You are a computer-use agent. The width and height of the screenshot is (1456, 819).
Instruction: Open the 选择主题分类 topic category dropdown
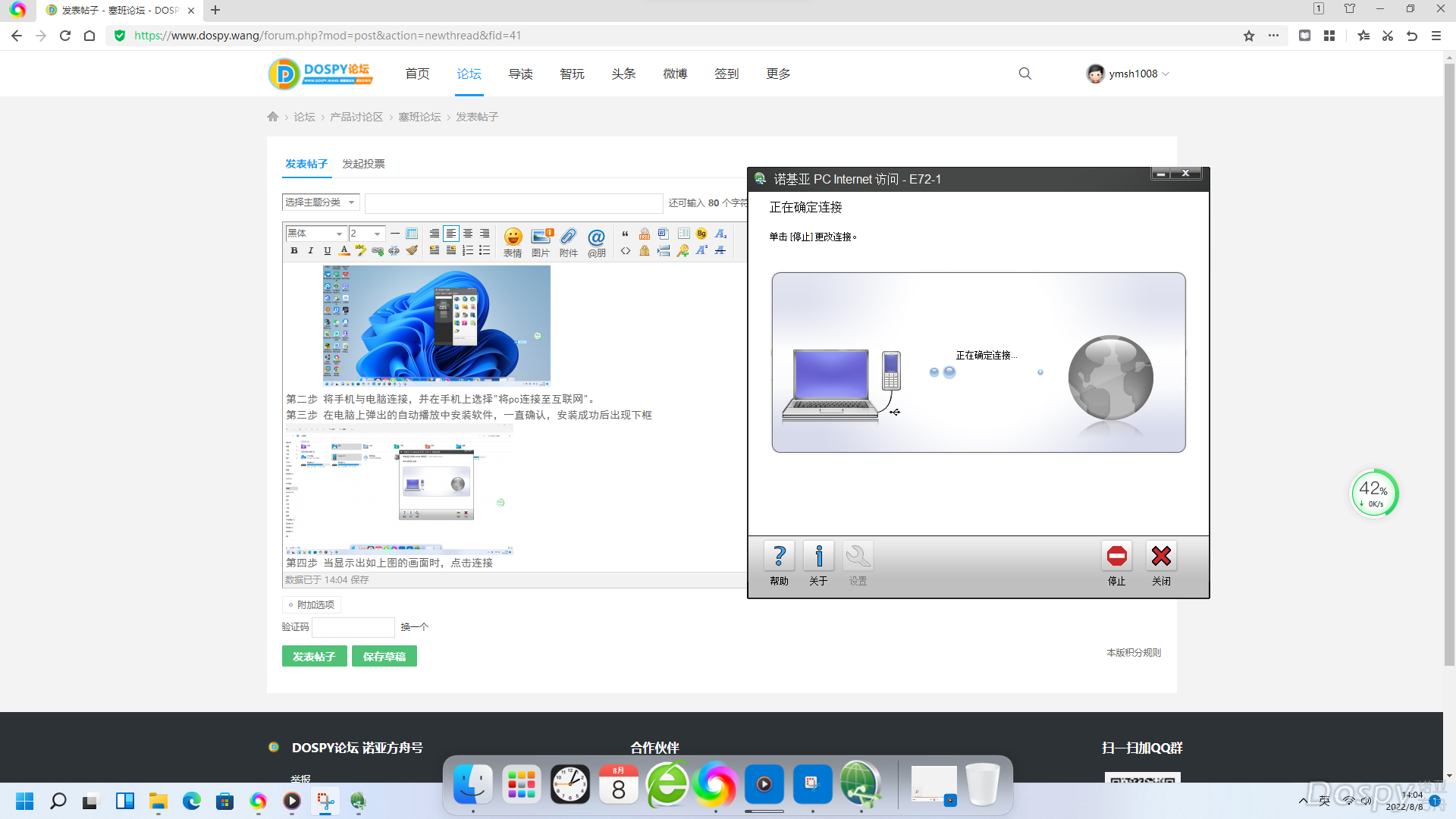320,202
